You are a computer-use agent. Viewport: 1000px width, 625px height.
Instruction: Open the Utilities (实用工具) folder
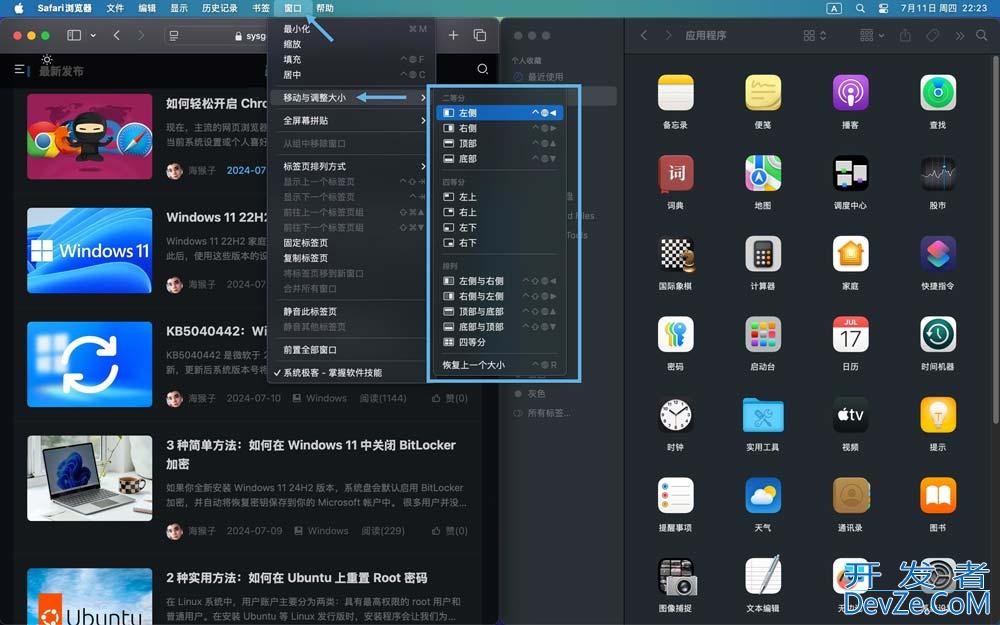coord(763,415)
